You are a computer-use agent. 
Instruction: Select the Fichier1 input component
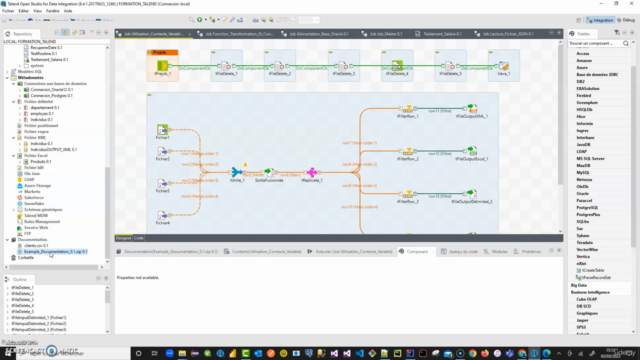[x=162, y=130]
